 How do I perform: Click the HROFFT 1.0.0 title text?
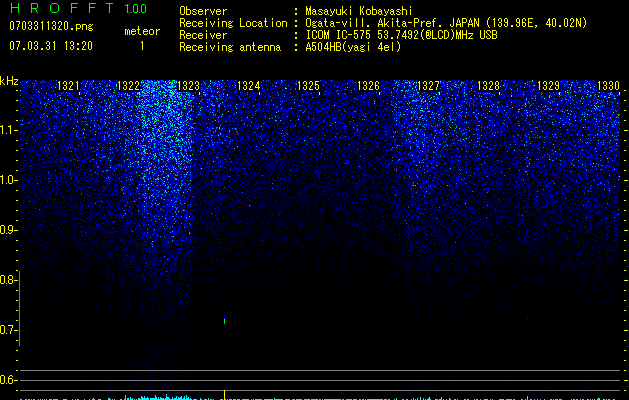tap(78, 8)
